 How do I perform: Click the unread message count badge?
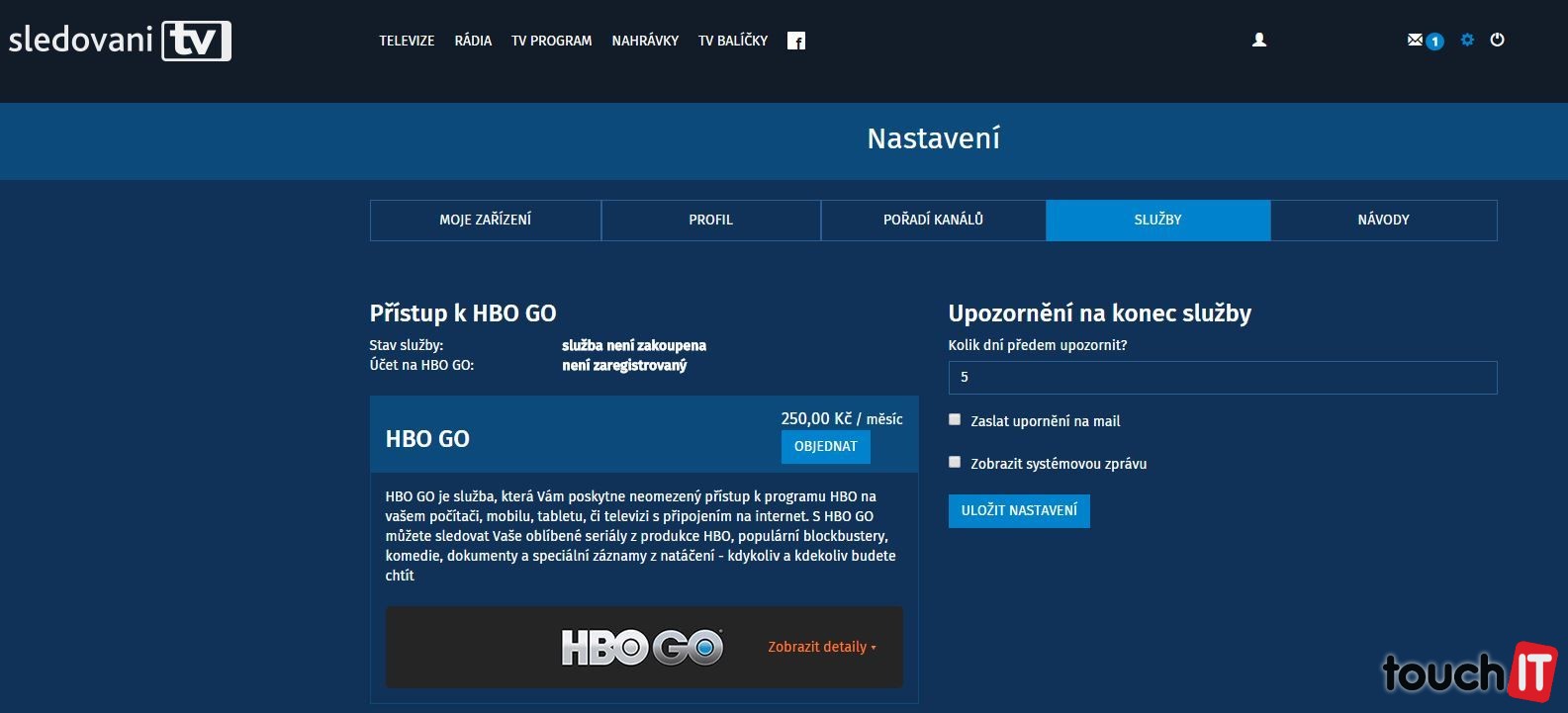(1434, 42)
